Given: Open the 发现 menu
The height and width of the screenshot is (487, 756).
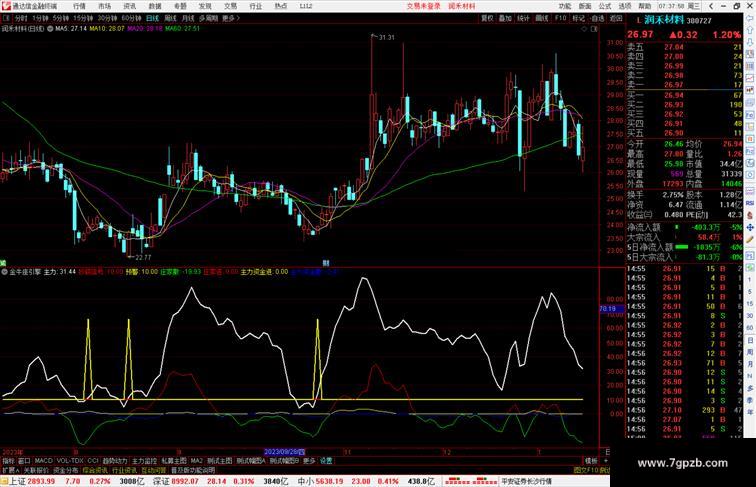Looking at the screenshot, I should point(205,6).
